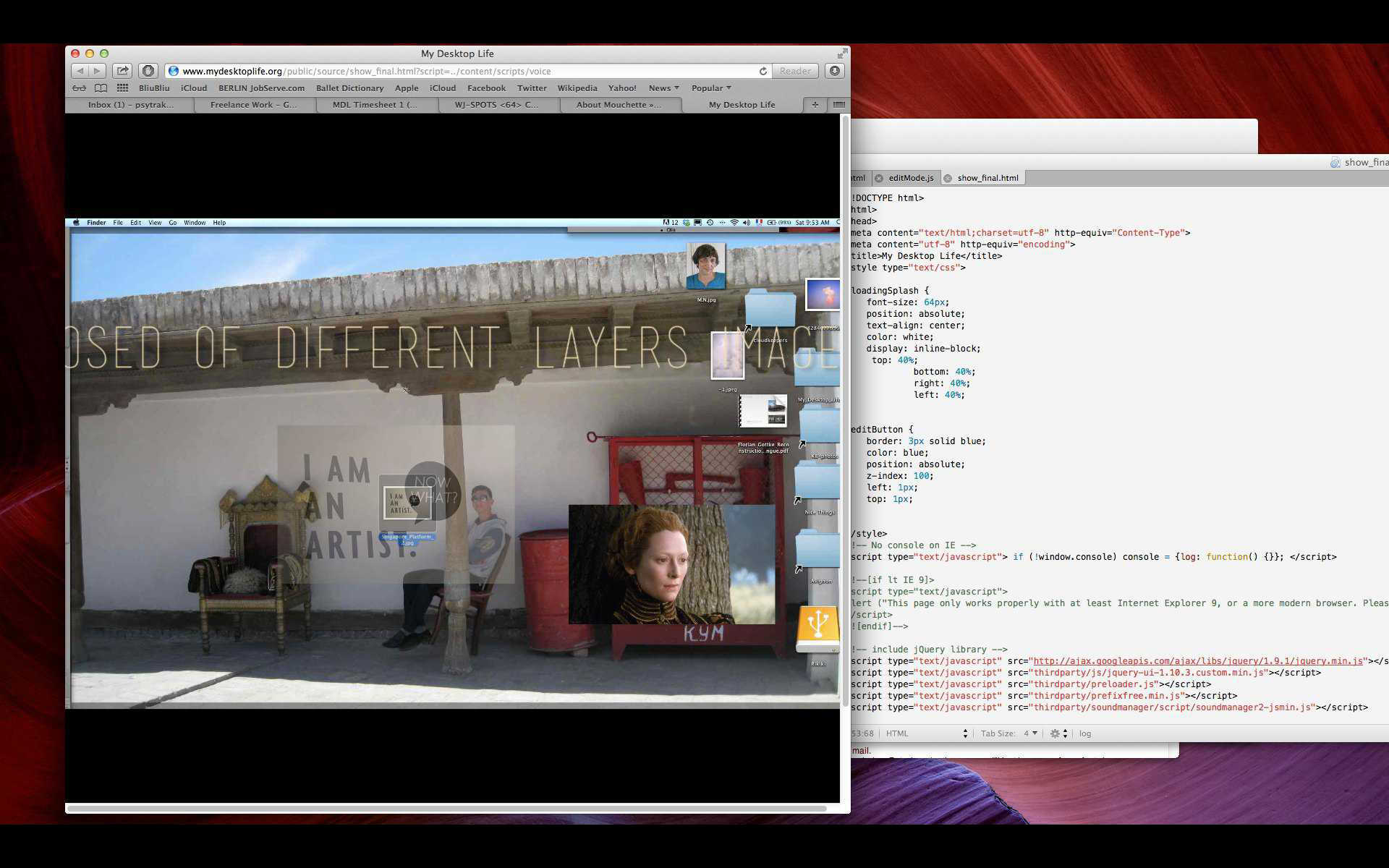
Task: Select Florian Gottke PDF file icon
Action: [x=763, y=411]
